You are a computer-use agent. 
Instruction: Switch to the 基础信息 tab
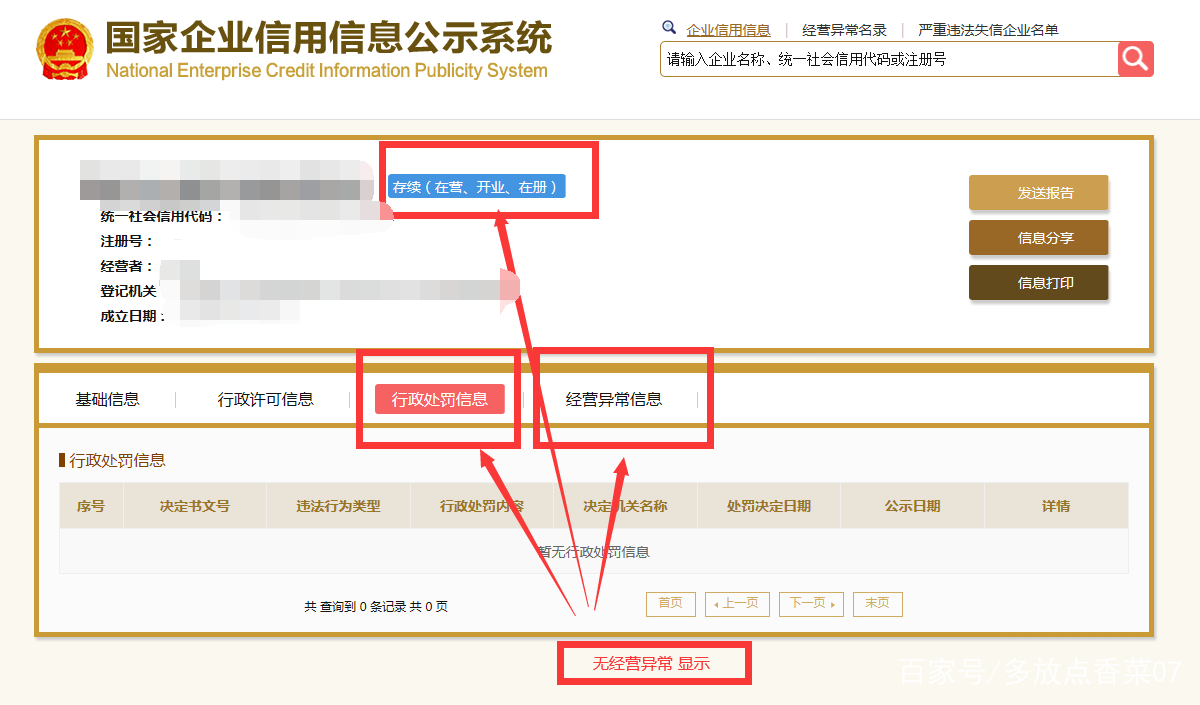(107, 399)
